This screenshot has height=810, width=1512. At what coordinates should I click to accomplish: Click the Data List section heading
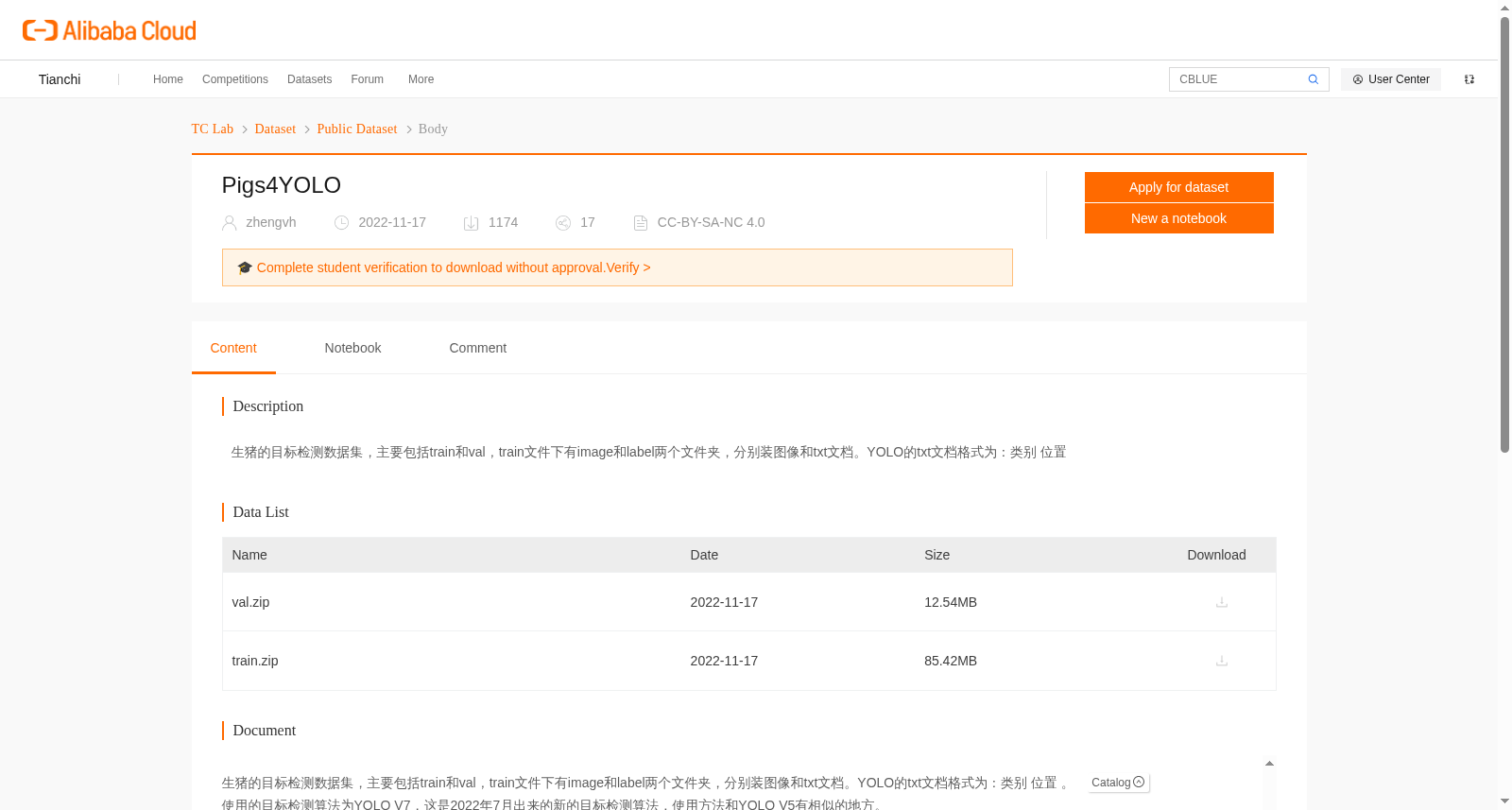(x=261, y=512)
